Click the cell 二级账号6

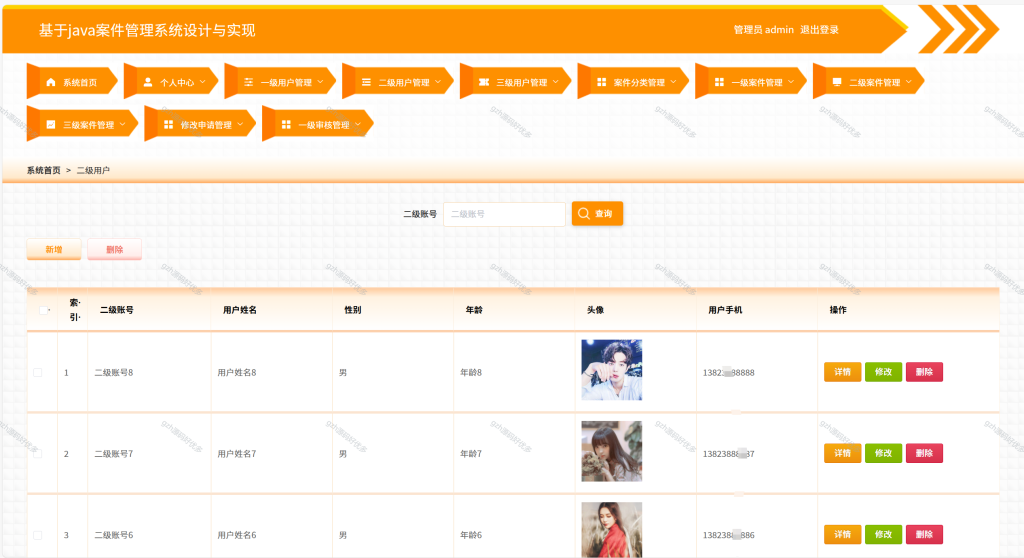114,535
